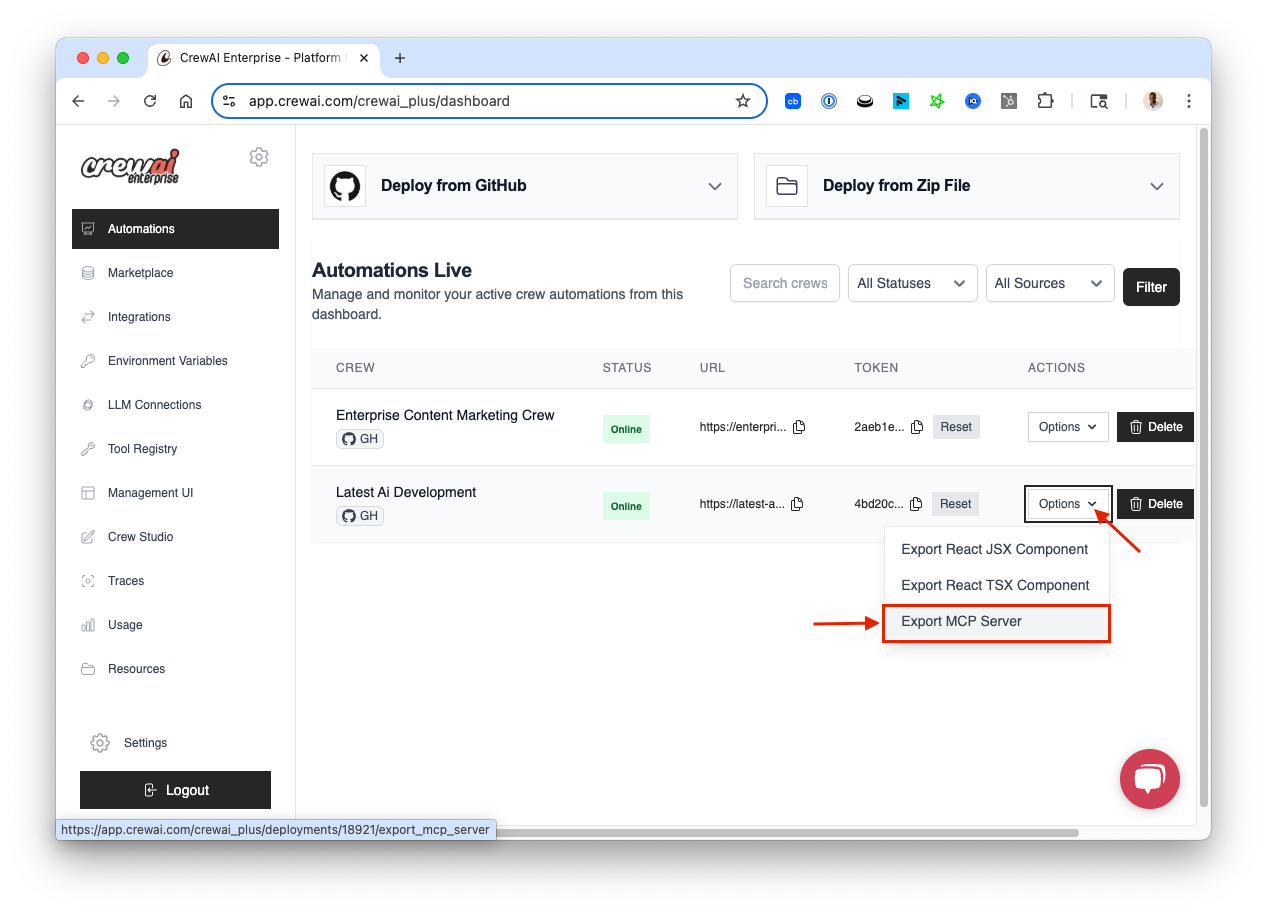1267x914 pixels.
Task: Copy the Enterprise Content Marketing Crew URL
Action: pyautogui.click(x=799, y=427)
